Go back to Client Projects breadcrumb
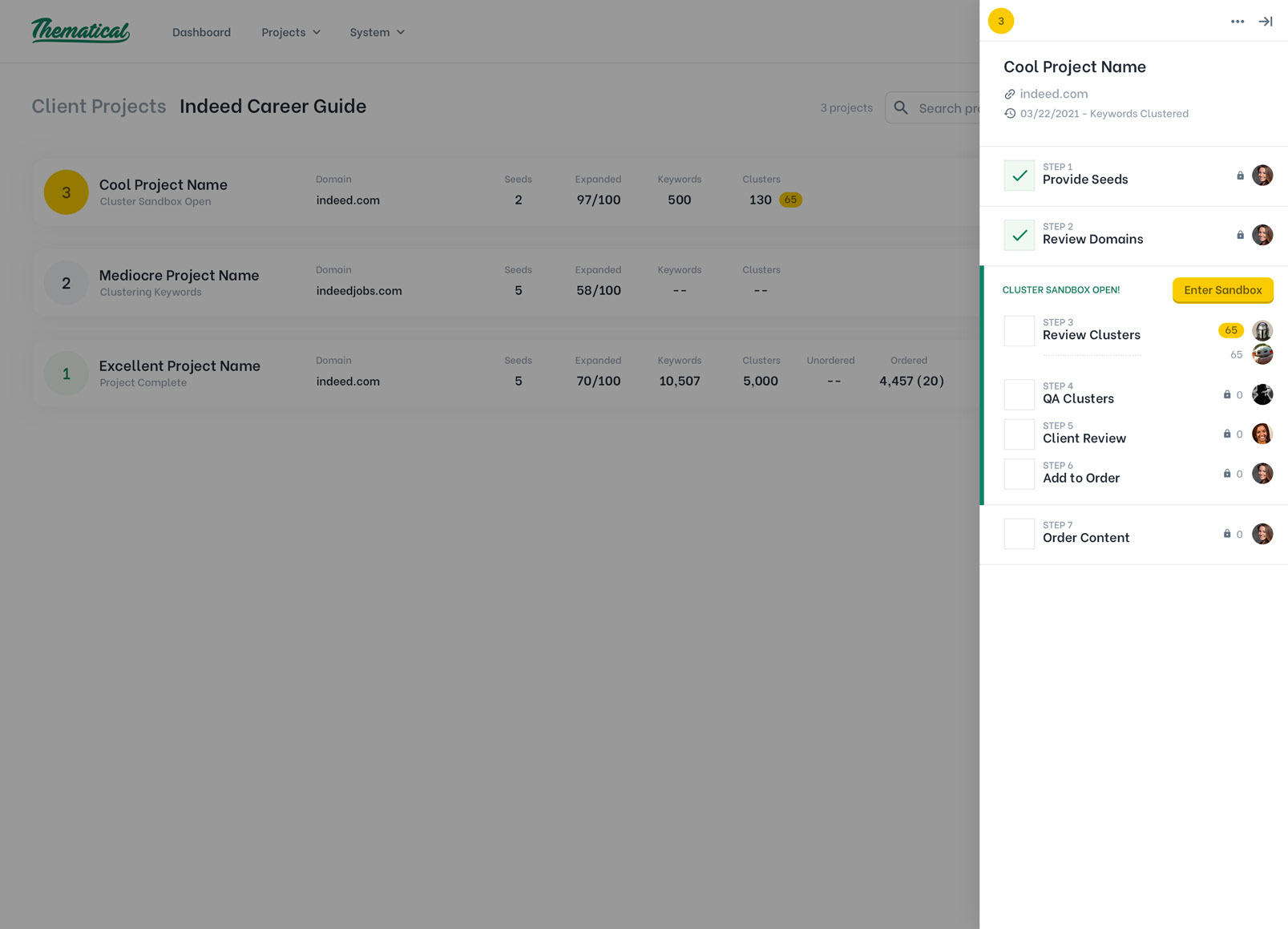Viewport: 1288px width, 929px height. pos(99,106)
